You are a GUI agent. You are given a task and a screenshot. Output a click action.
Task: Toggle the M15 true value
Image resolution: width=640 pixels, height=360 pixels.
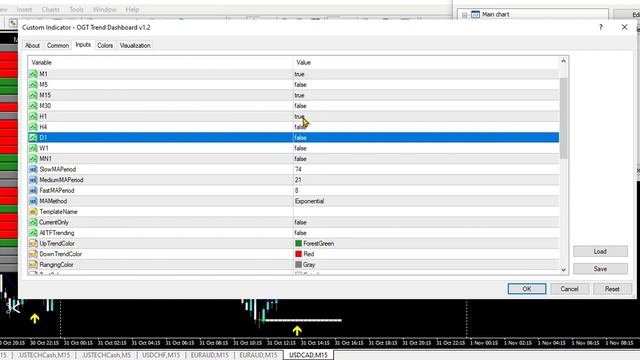299,95
